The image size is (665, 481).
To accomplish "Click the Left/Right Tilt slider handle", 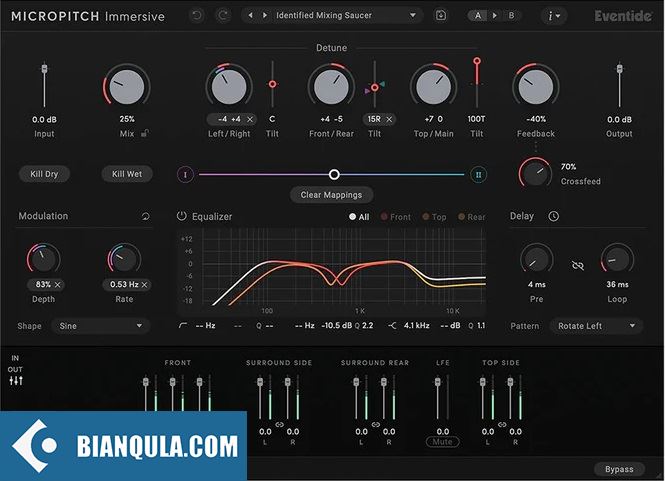I will click(x=272, y=84).
